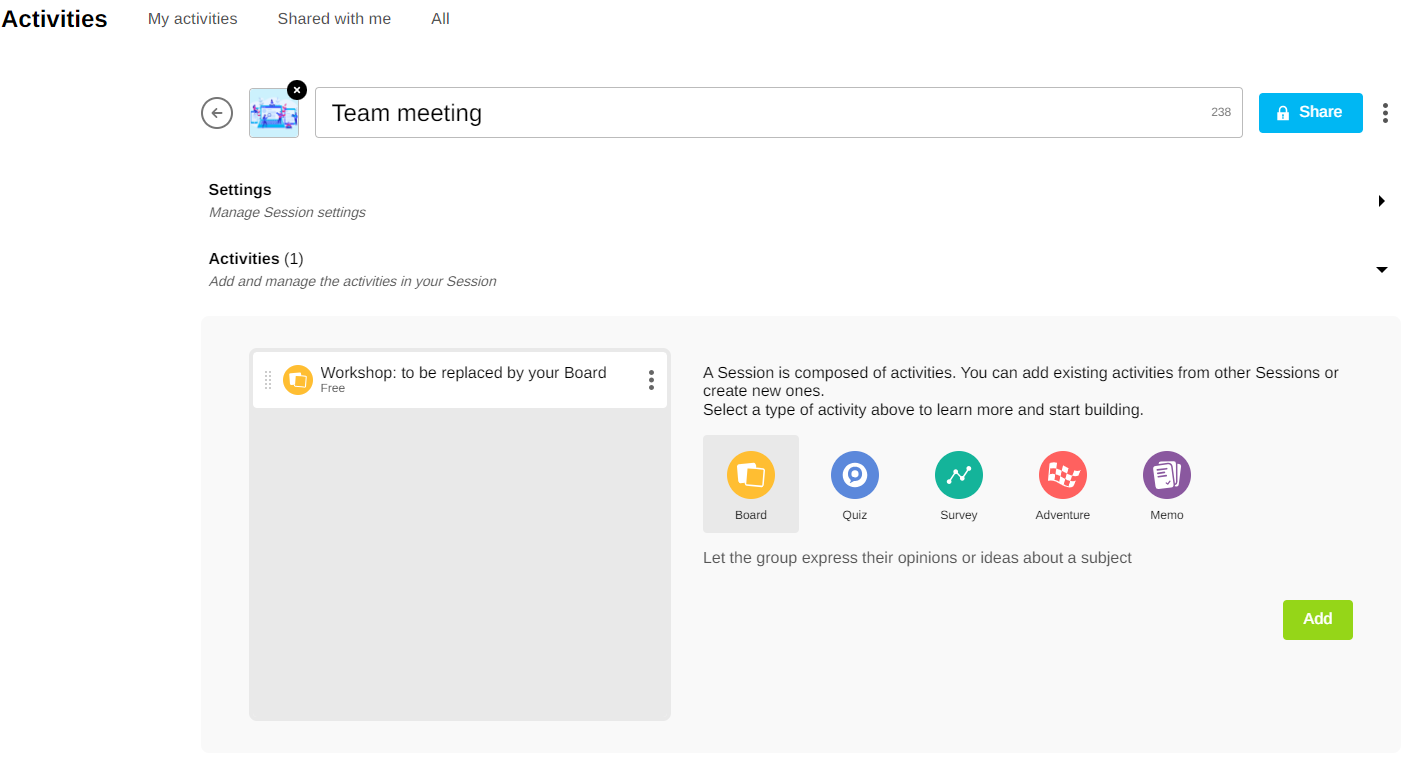
Task: Click the Team meeting title field
Action: click(760, 113)
